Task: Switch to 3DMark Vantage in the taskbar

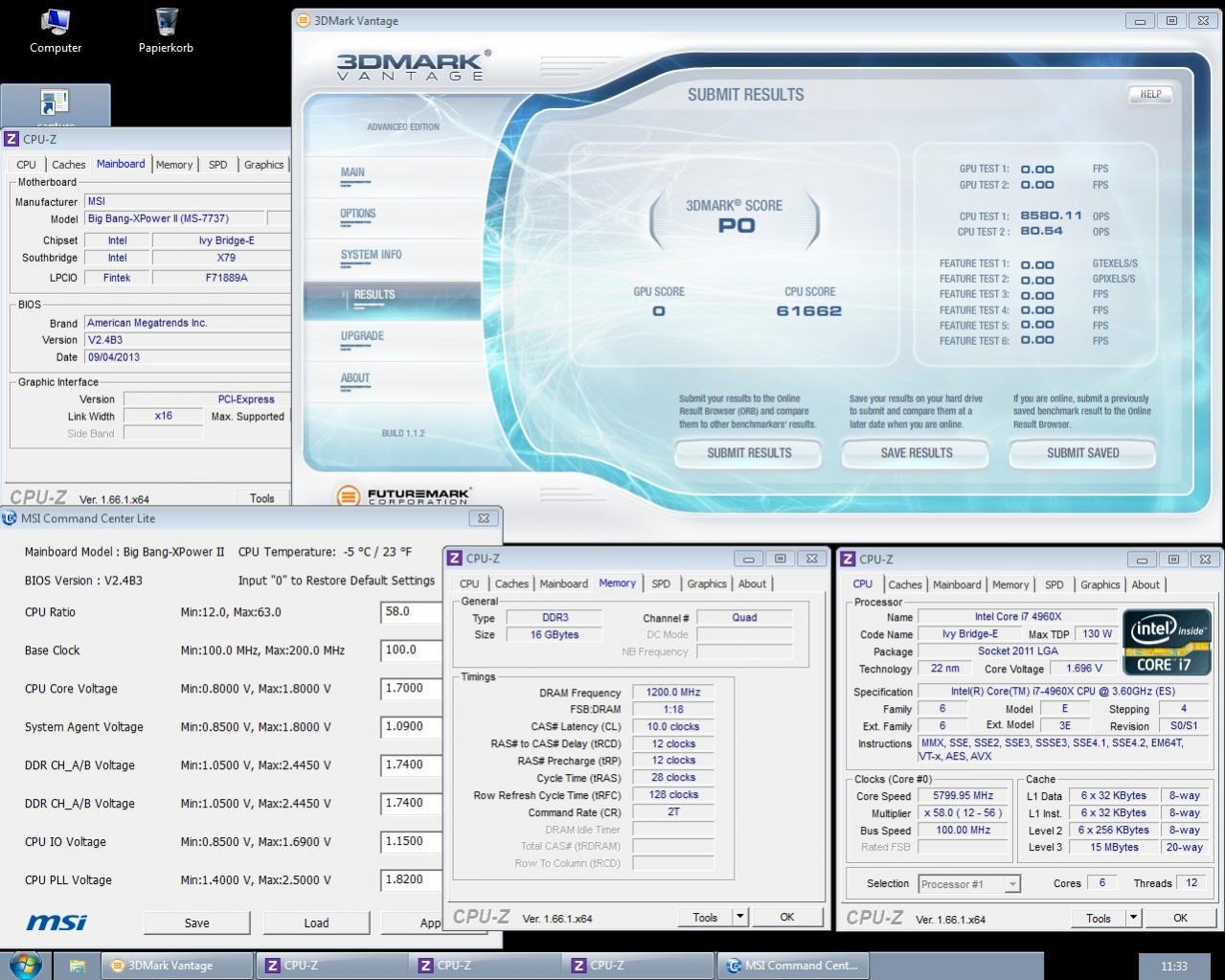Action: coord(177,966)
